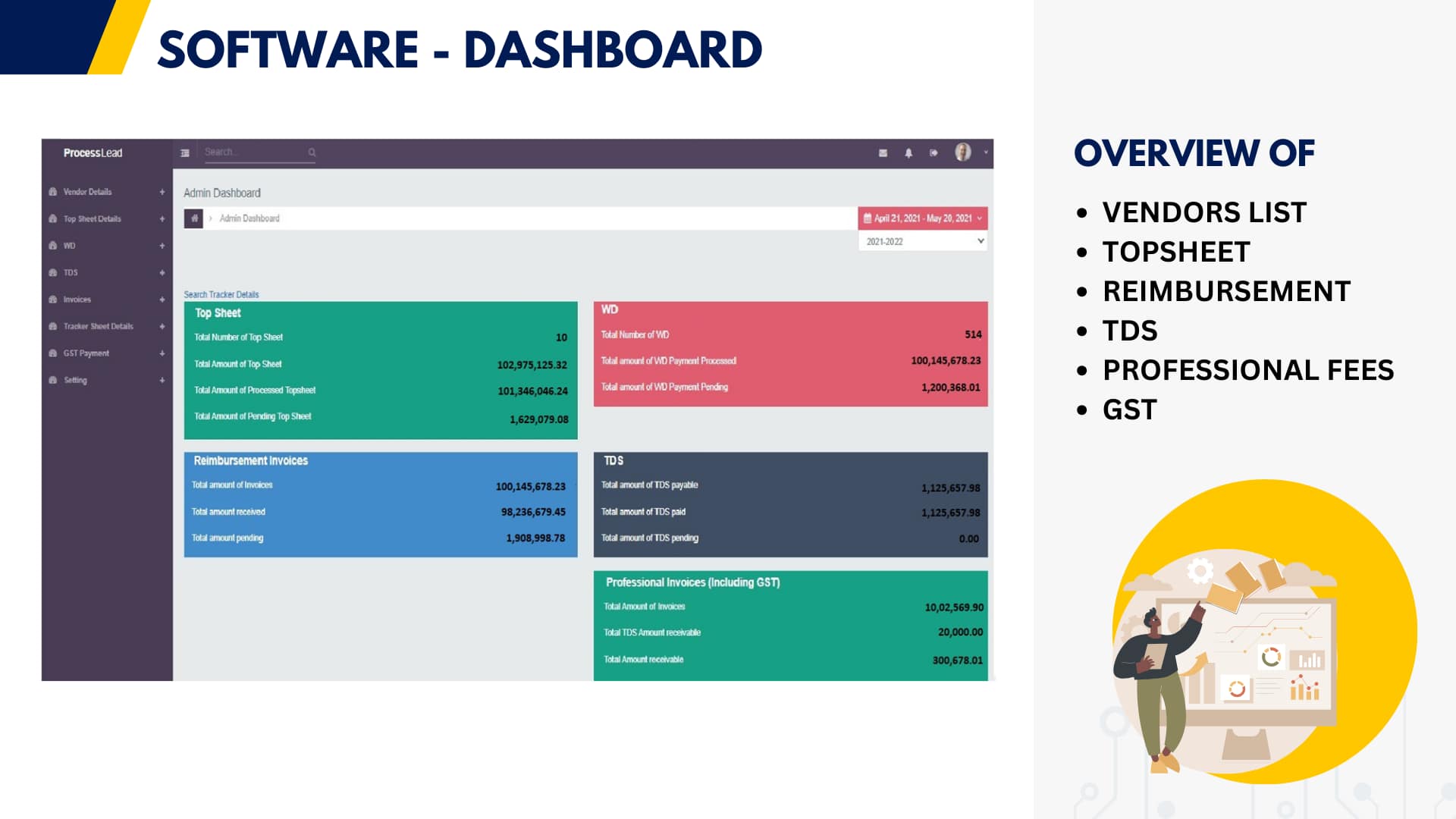The height and width of the screenshot is (819, 1456).
Task: Select Tracker Sheet Details menu item
Action: coord(98,326)
